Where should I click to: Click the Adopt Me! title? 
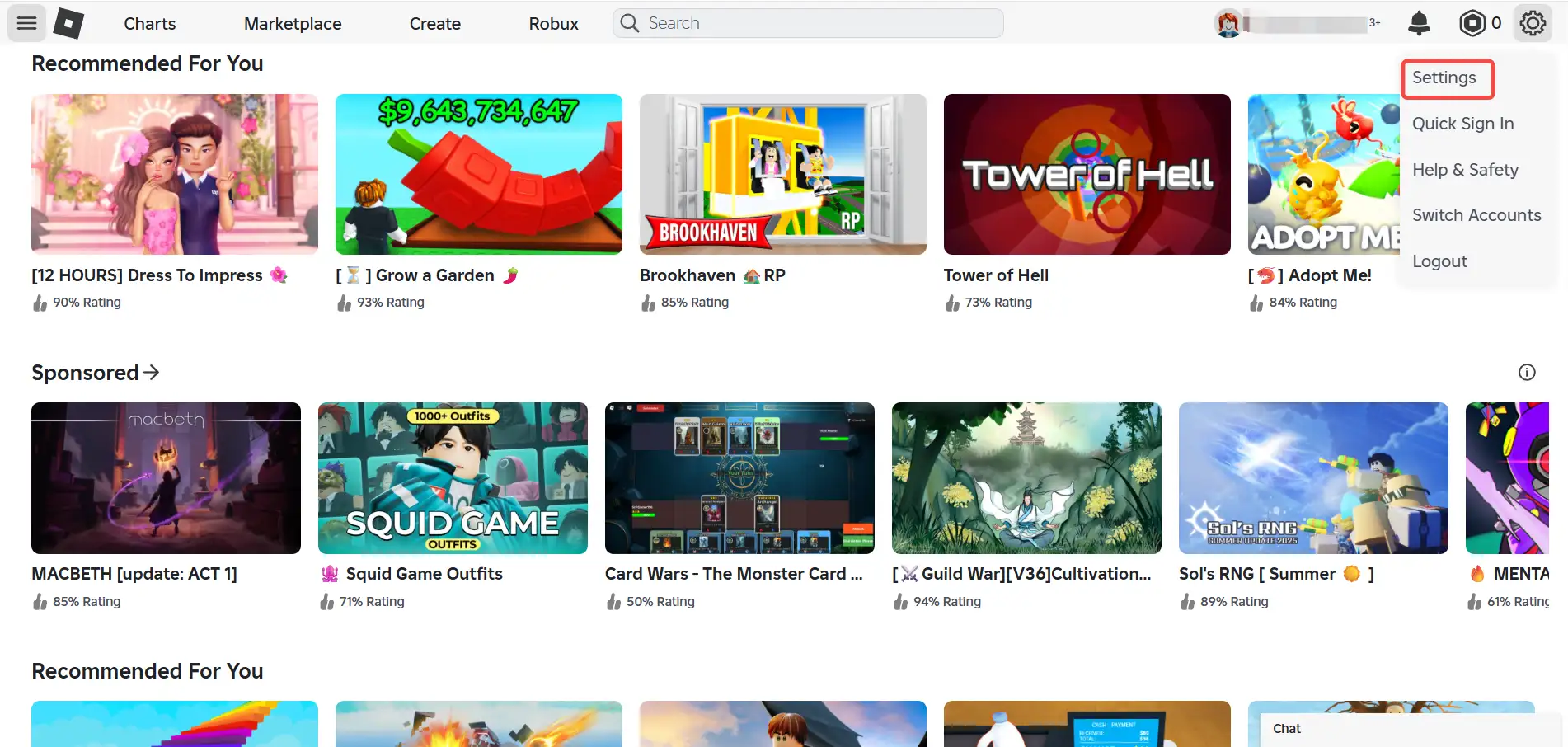tap(1310, 275)
